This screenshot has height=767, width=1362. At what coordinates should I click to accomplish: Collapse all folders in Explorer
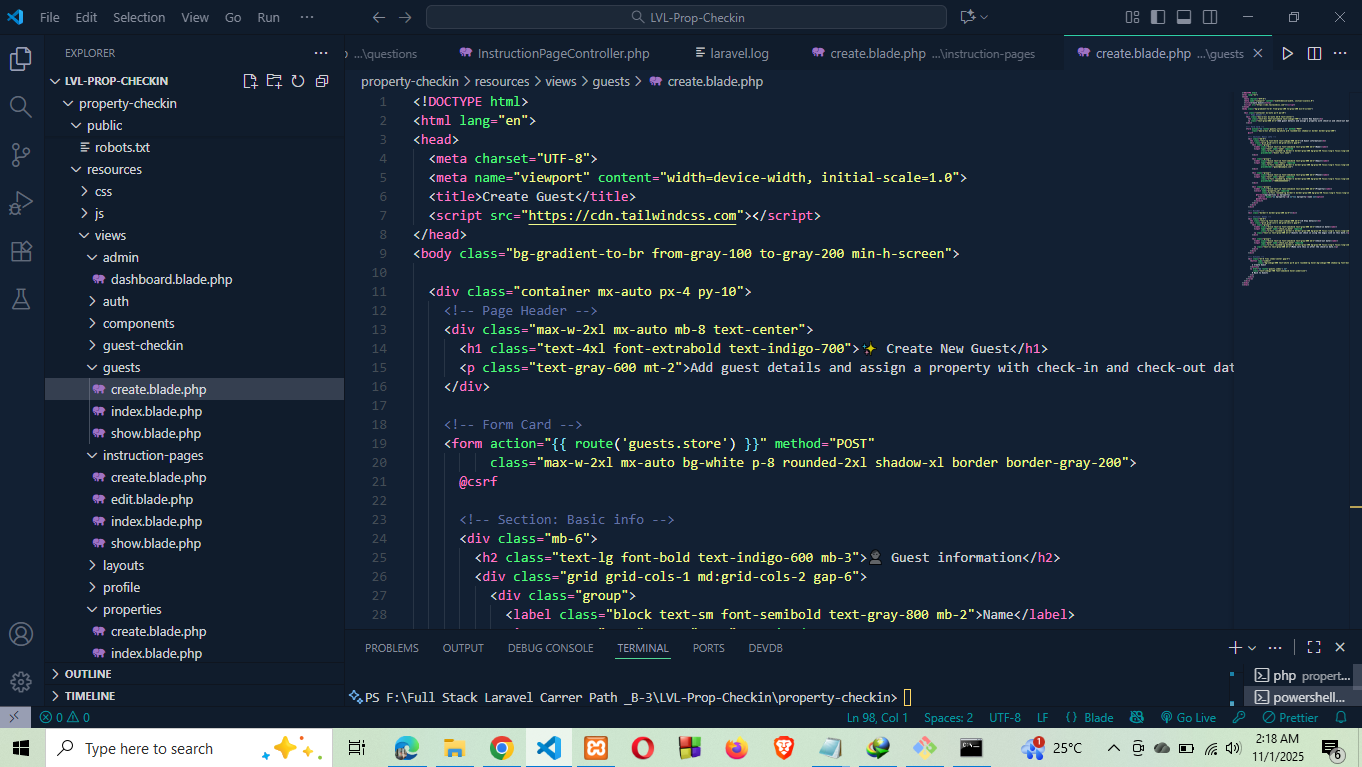322,81
